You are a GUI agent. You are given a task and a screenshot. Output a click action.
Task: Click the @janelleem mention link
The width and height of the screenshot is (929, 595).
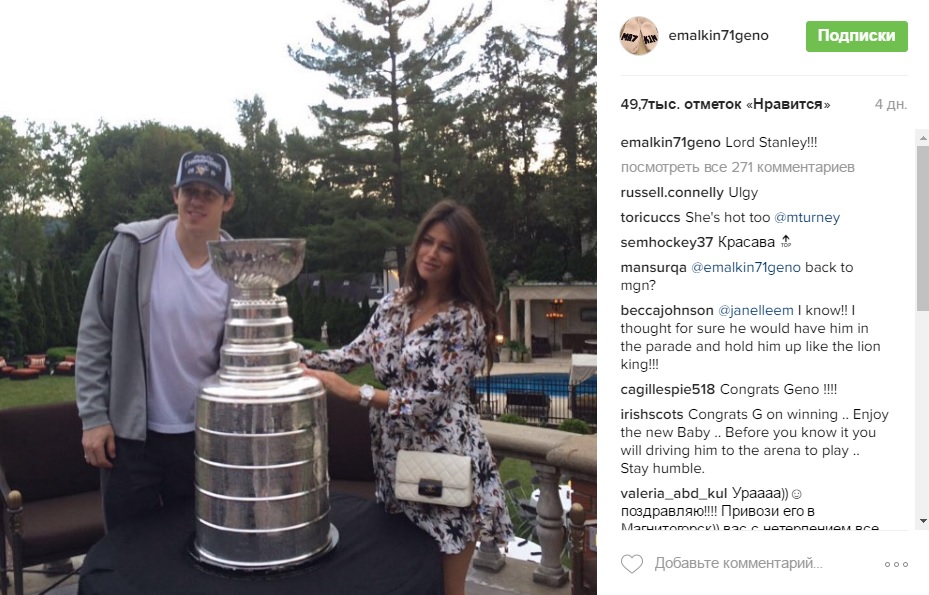(755, 311)
